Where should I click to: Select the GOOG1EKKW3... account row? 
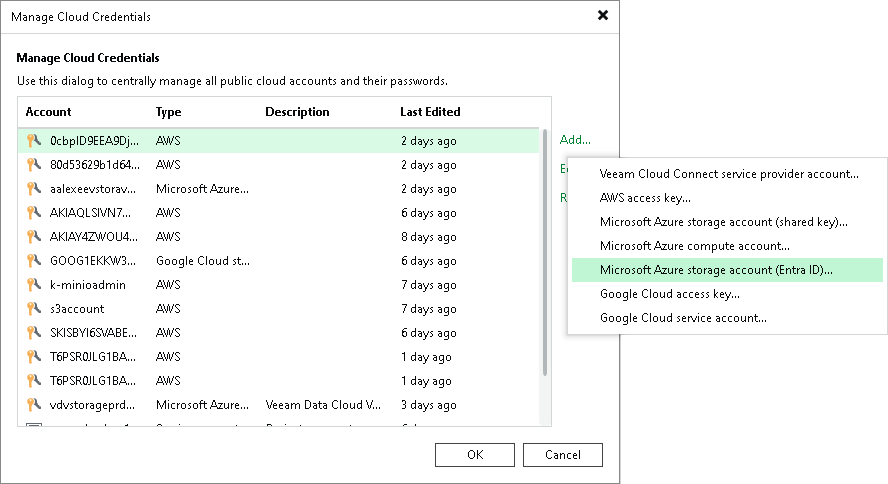tap(278, 260)
